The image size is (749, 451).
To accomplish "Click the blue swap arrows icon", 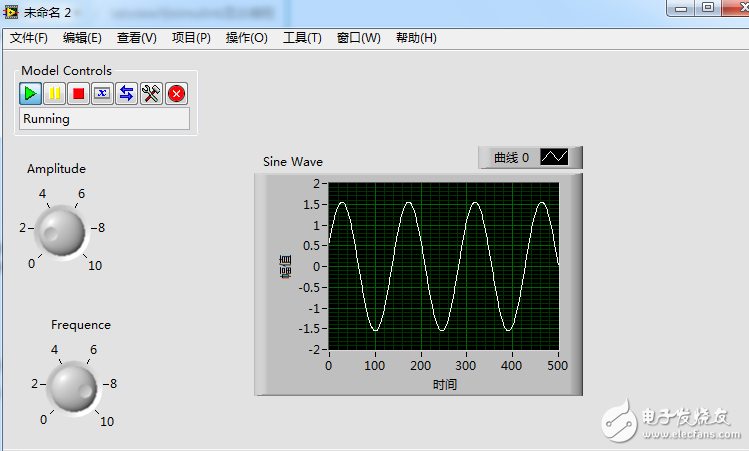I will 127,93.
